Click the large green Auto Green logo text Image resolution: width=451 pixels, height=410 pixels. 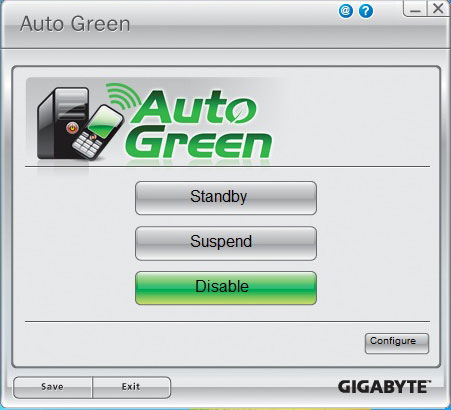200,124
